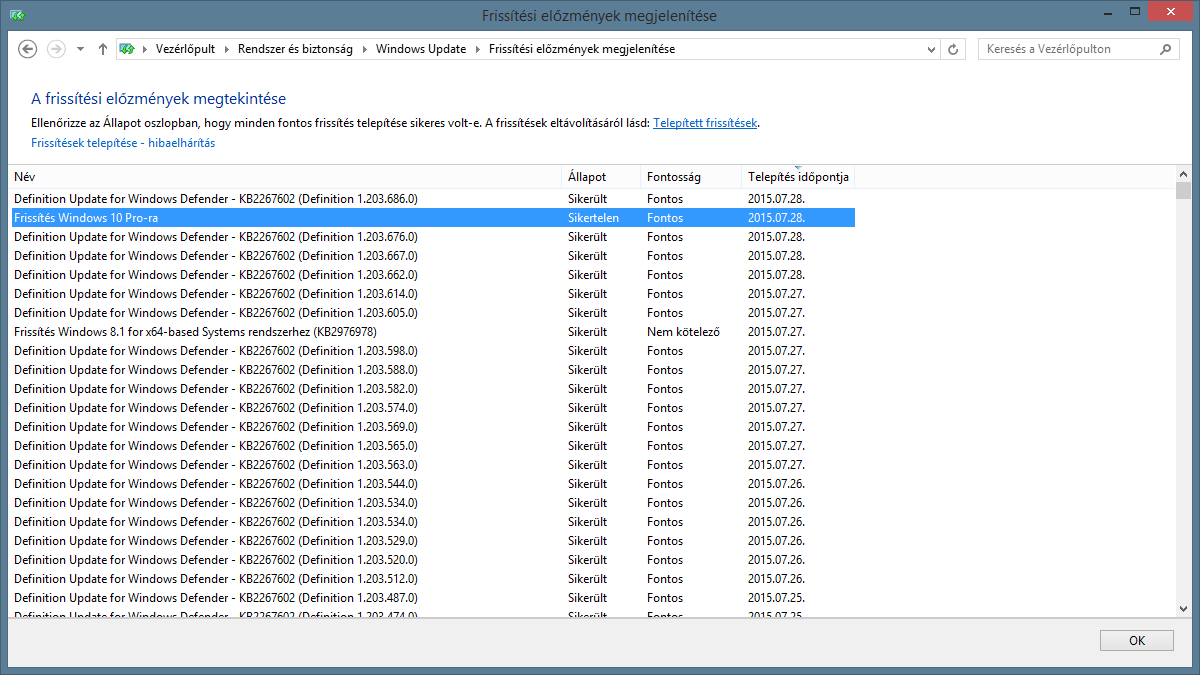Navigate to Vezérlőpult breadcrumb
Viewport: 1200px width, 675px height.
186,49
